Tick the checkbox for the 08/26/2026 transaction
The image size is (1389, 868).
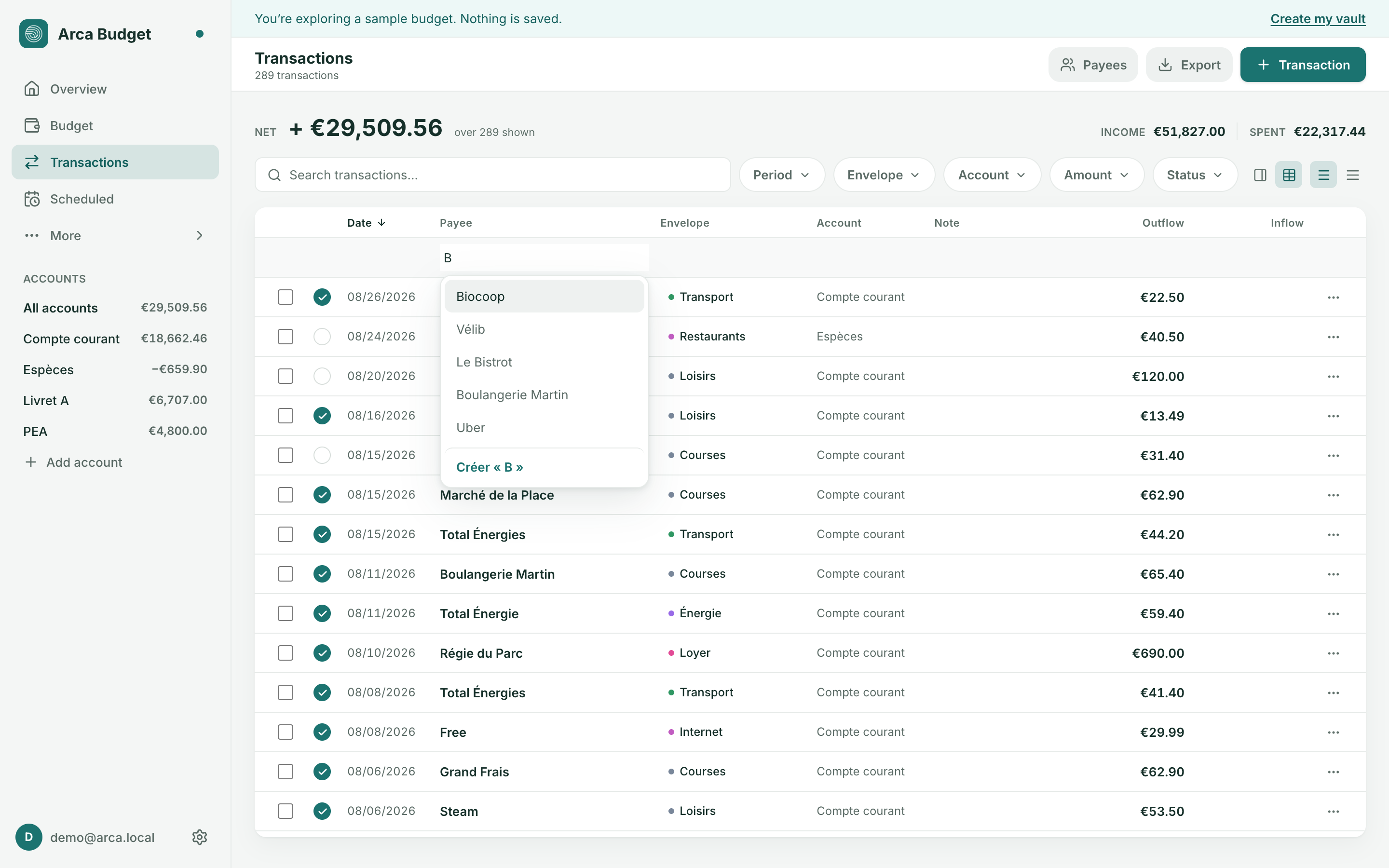click(285, 298)
